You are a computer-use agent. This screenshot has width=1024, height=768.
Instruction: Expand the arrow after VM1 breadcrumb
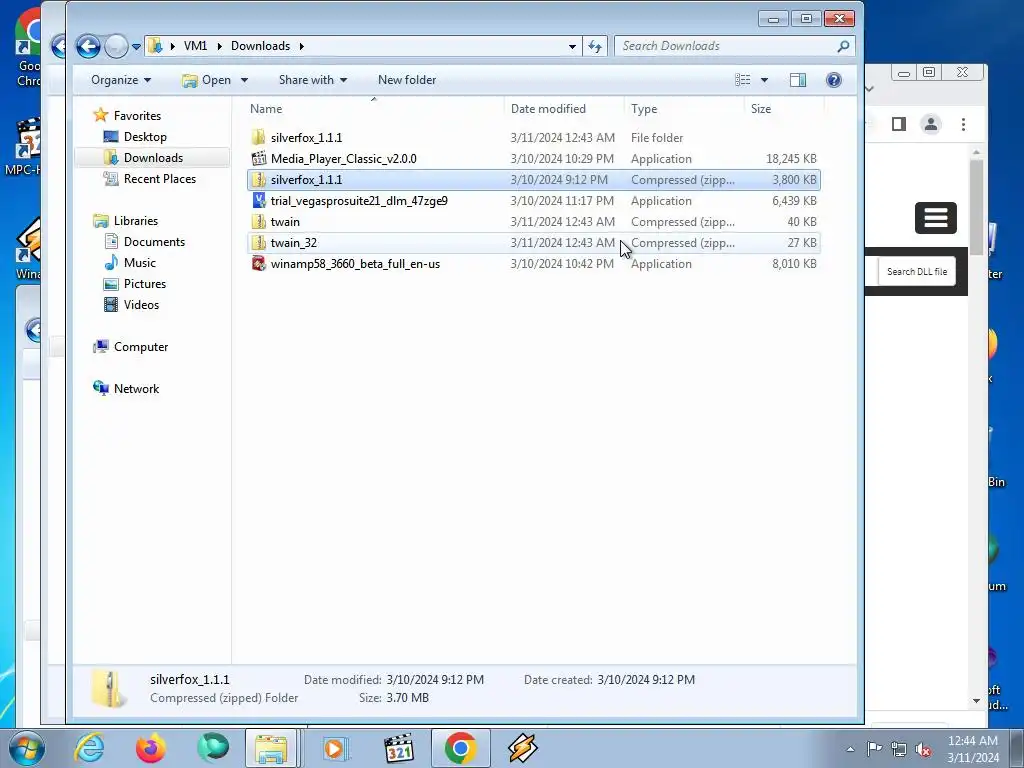tap(219, 46)
